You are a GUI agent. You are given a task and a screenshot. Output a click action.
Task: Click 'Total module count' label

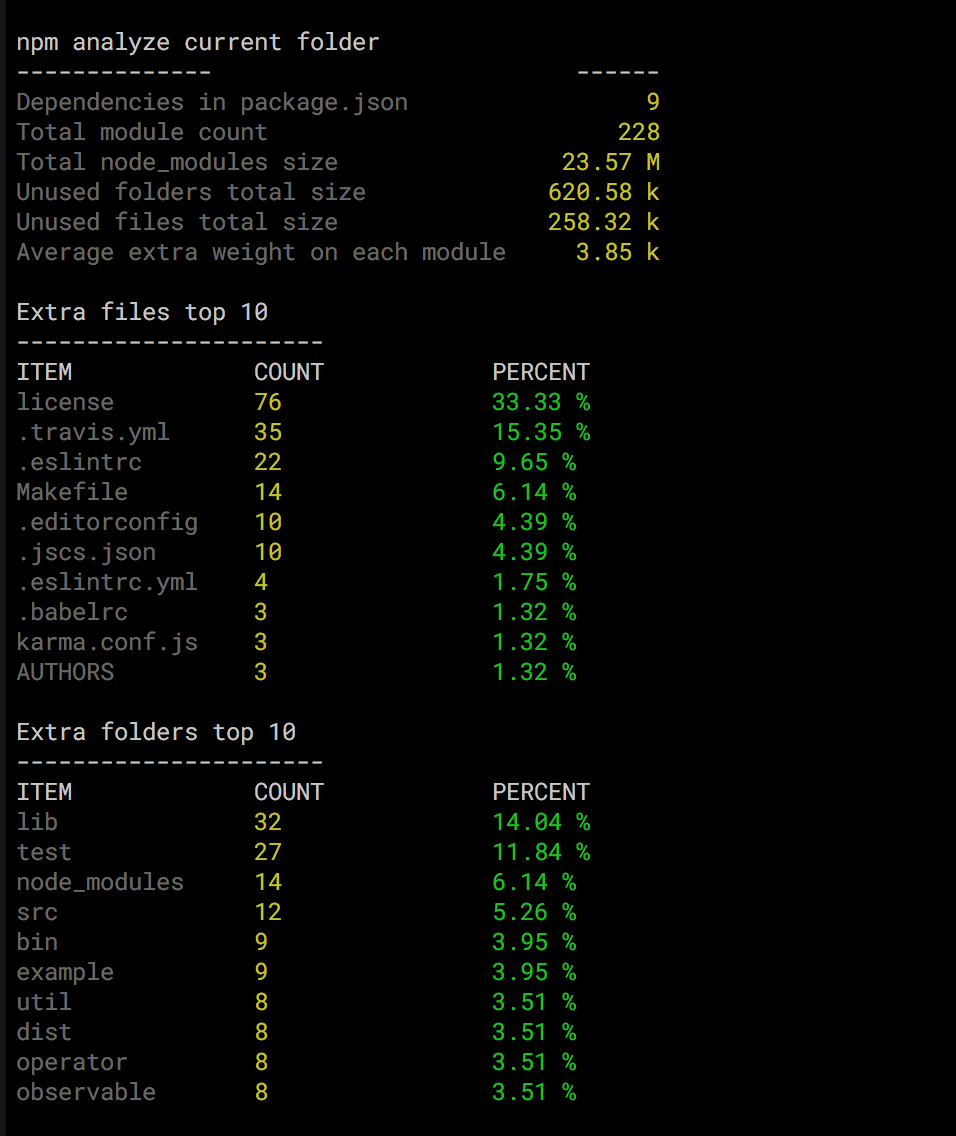click(x=142, y=132)
